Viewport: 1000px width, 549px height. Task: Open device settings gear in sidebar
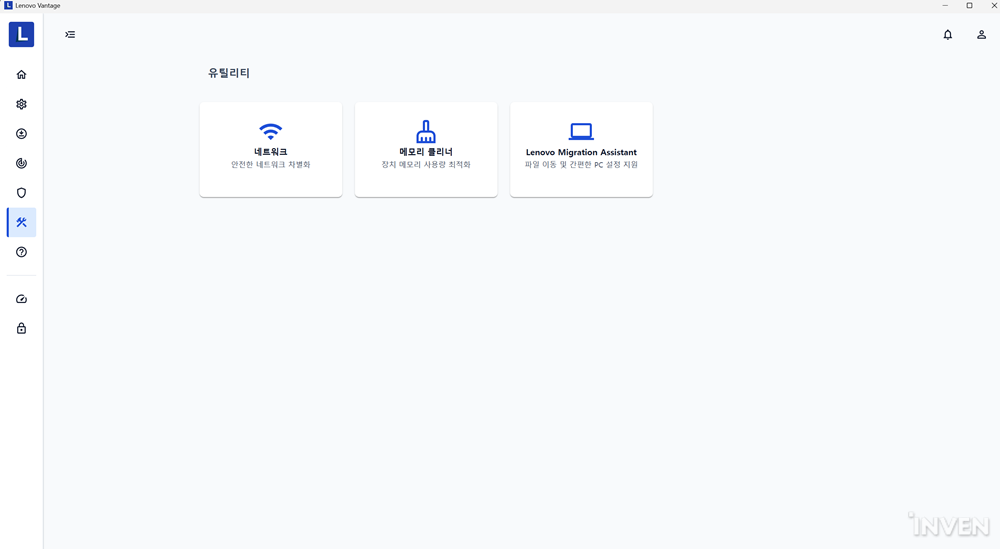[x=21, y=104]
